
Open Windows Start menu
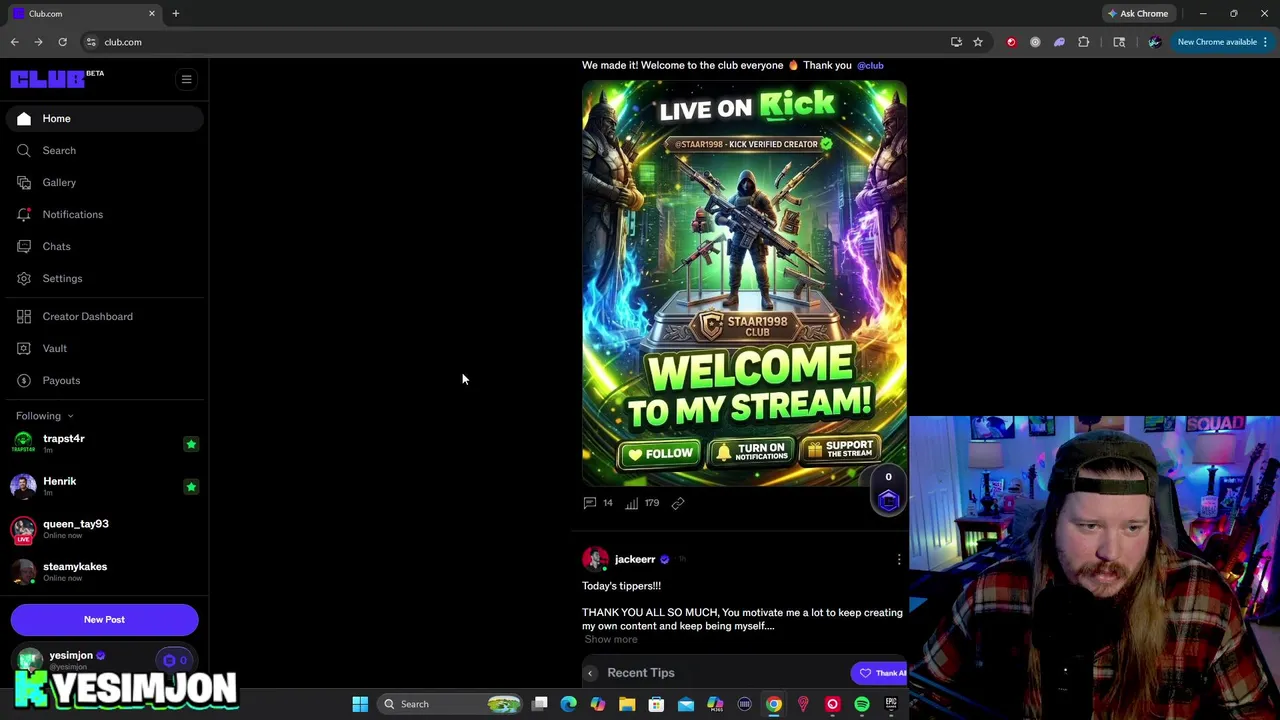coord(360,704)
